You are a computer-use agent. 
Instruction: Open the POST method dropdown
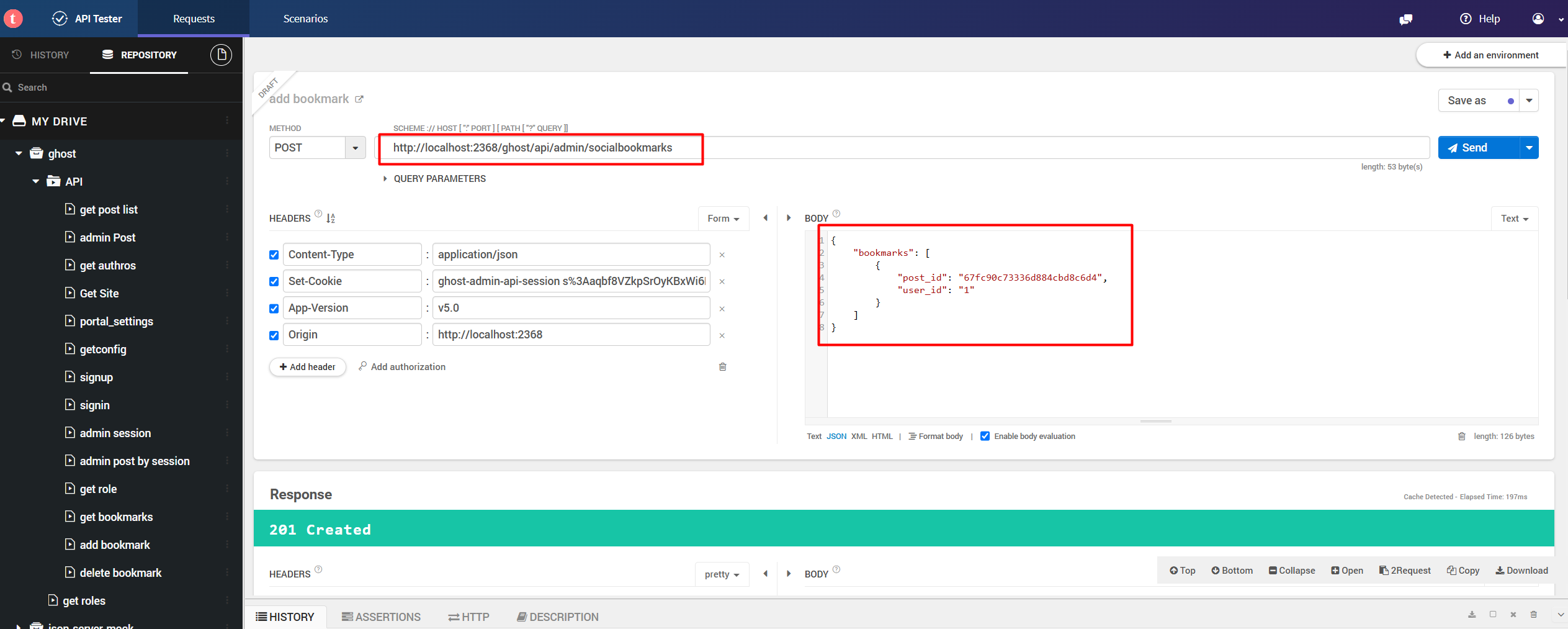[355, 148]
